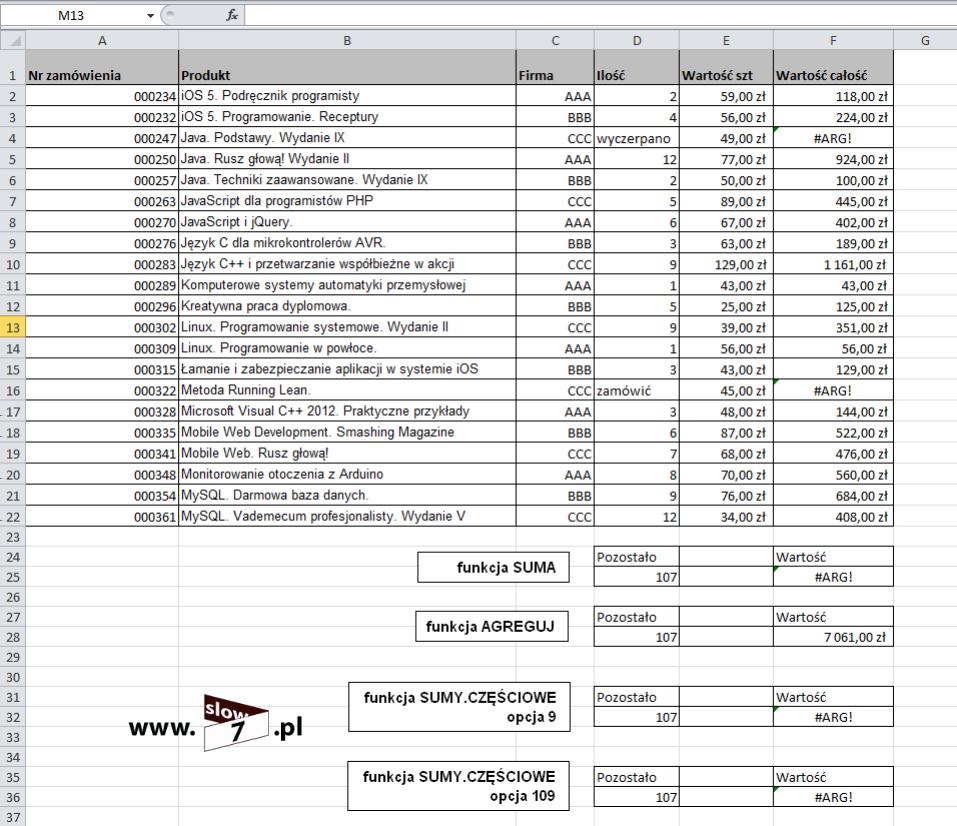957x826 pixels.
Task: Click the 'funkcja SUMA' label box
Action: [493, 567]
